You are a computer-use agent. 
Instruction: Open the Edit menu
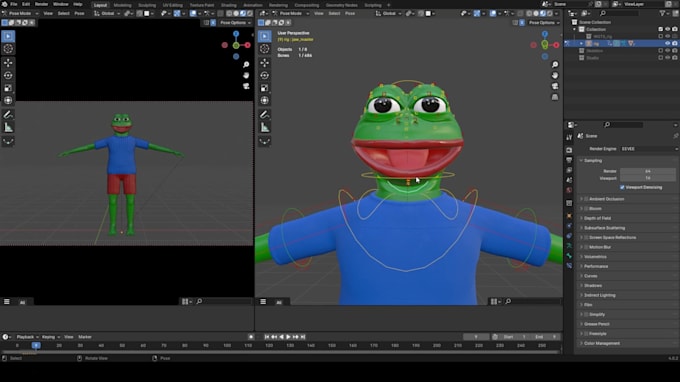point(26,4)
